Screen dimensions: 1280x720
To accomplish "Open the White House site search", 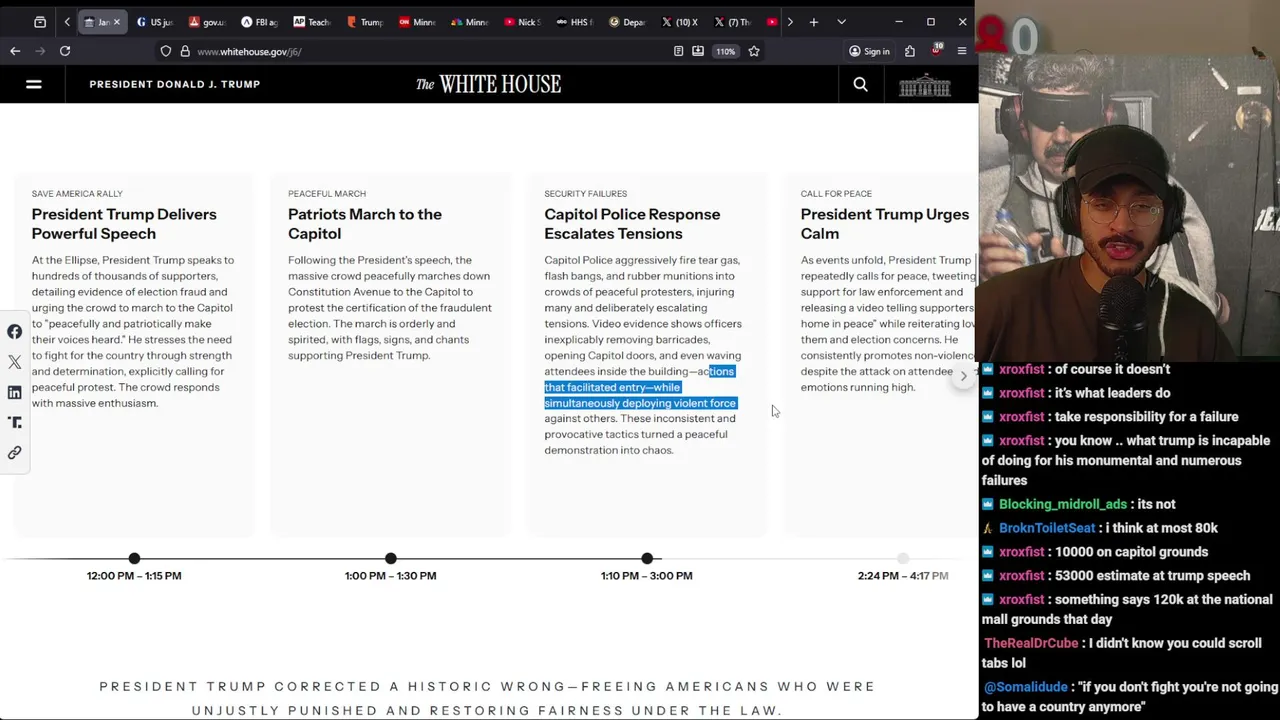I will tap(860, 84).
